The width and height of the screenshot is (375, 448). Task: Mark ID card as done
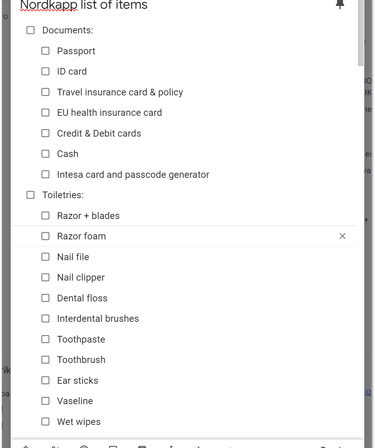(45, 71)
